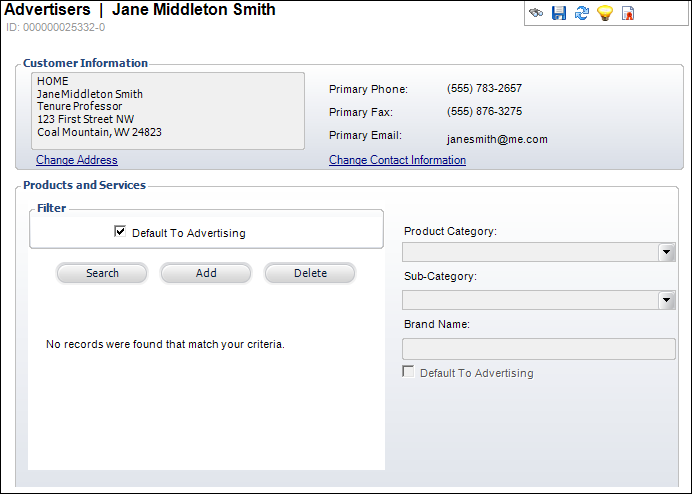Click the light bulb help icon
The image size is (692, 494).
tap(605, 13)
